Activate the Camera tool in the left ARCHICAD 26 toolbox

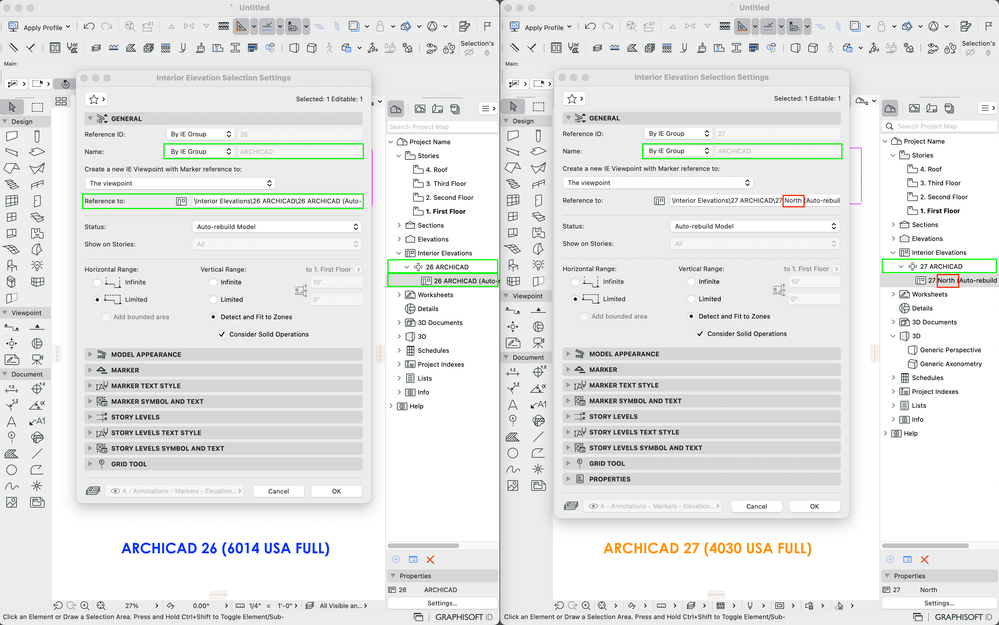click(37, 360)
